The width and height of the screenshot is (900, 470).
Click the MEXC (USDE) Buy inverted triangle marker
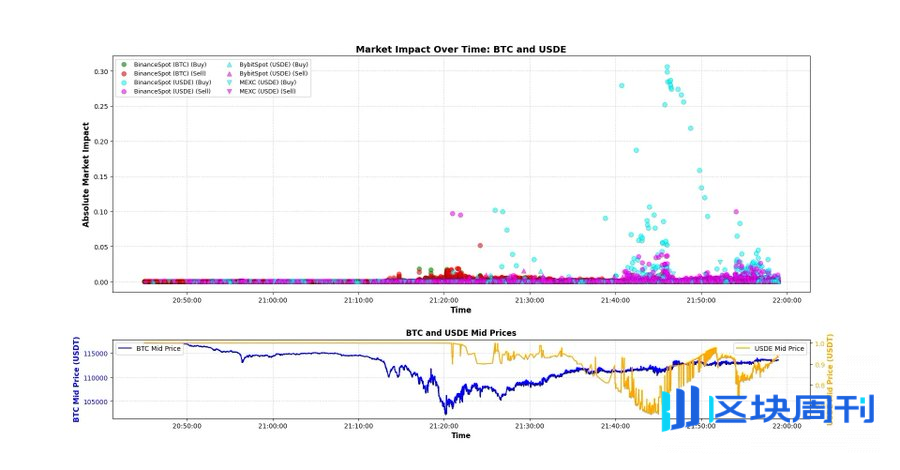tap(229, 82)
